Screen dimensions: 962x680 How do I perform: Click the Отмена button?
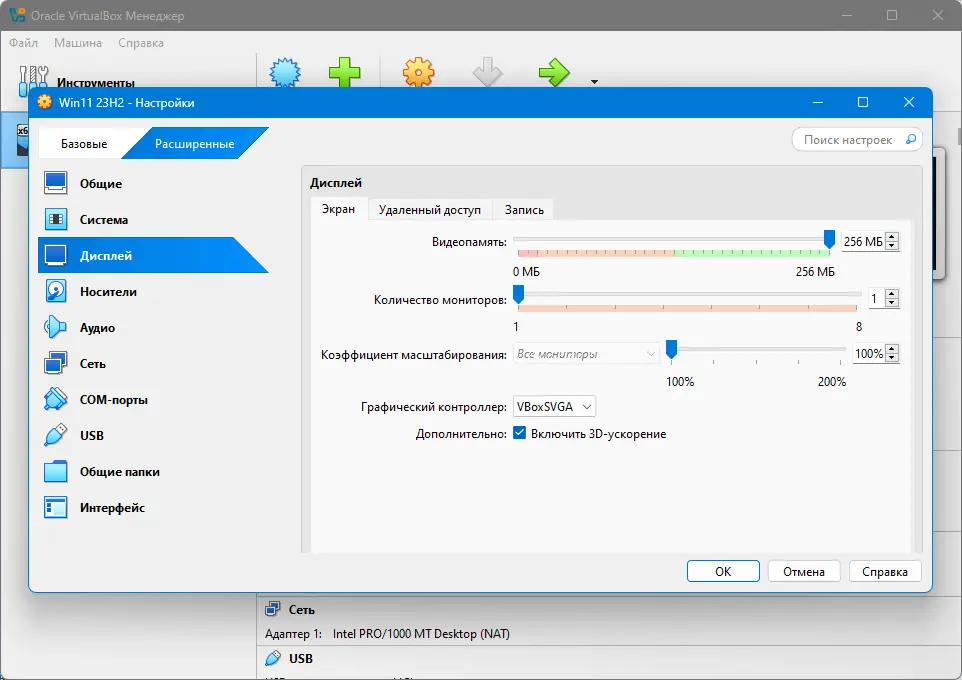tap(804, 571)
